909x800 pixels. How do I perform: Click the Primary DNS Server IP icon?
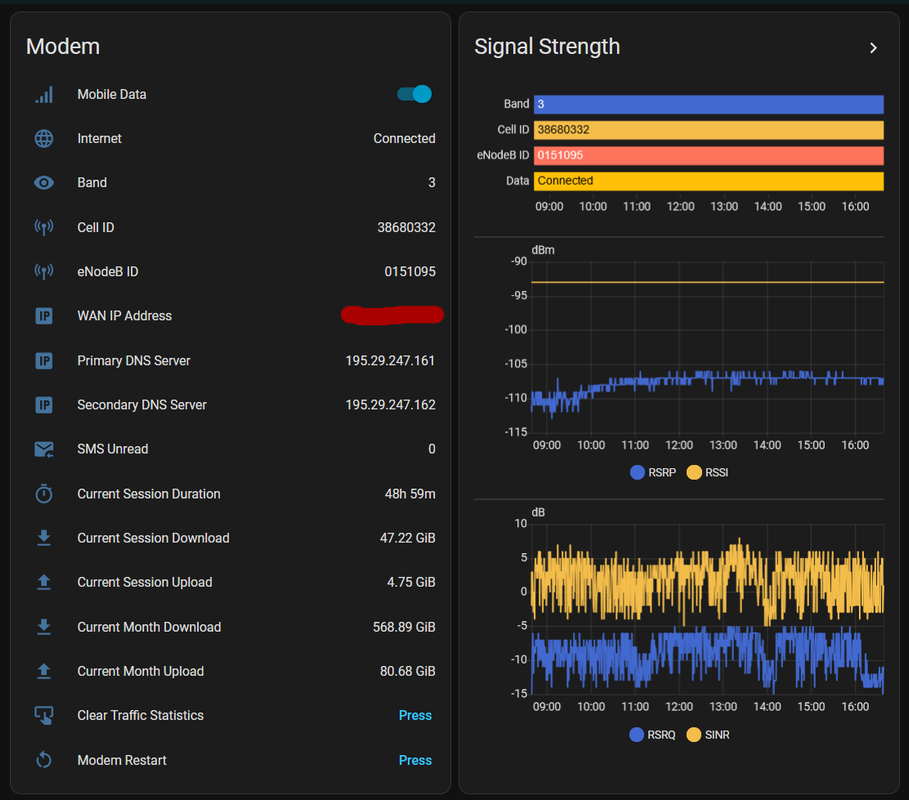click(x=44, y=361)
